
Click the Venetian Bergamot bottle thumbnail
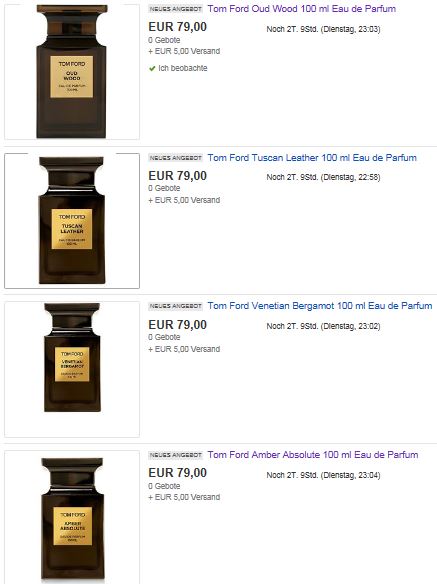pyautogui.click(x=72, y=369)
